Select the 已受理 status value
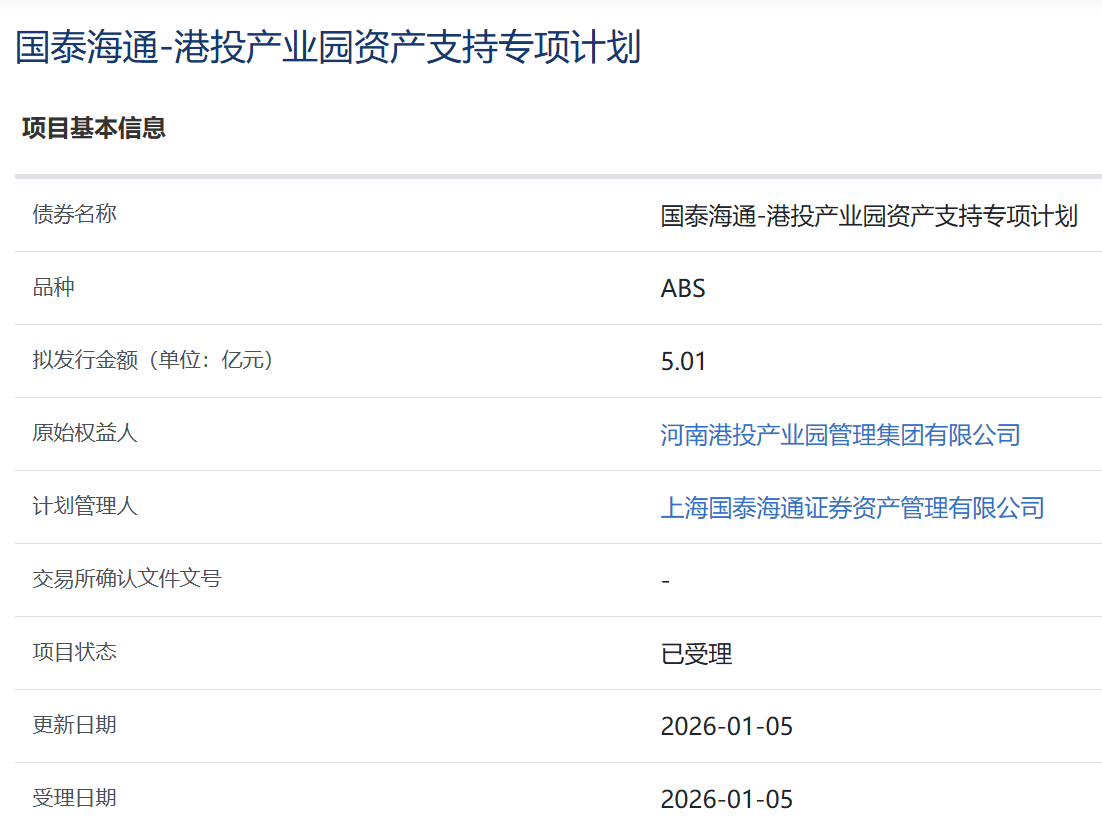Image resolution: width=1102 pixels, height=831 pixels. (x=696, y=654)
